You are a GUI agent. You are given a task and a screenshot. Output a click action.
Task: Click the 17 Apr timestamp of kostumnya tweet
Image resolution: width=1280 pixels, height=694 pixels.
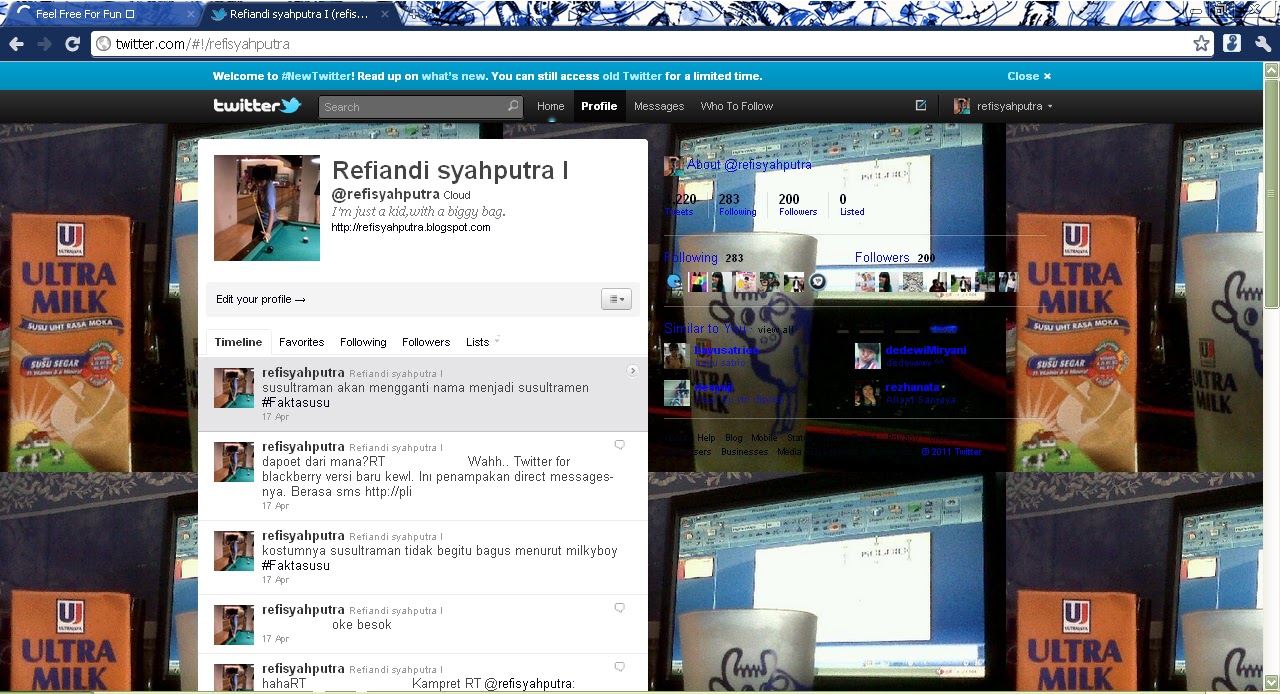coord(275,580)
